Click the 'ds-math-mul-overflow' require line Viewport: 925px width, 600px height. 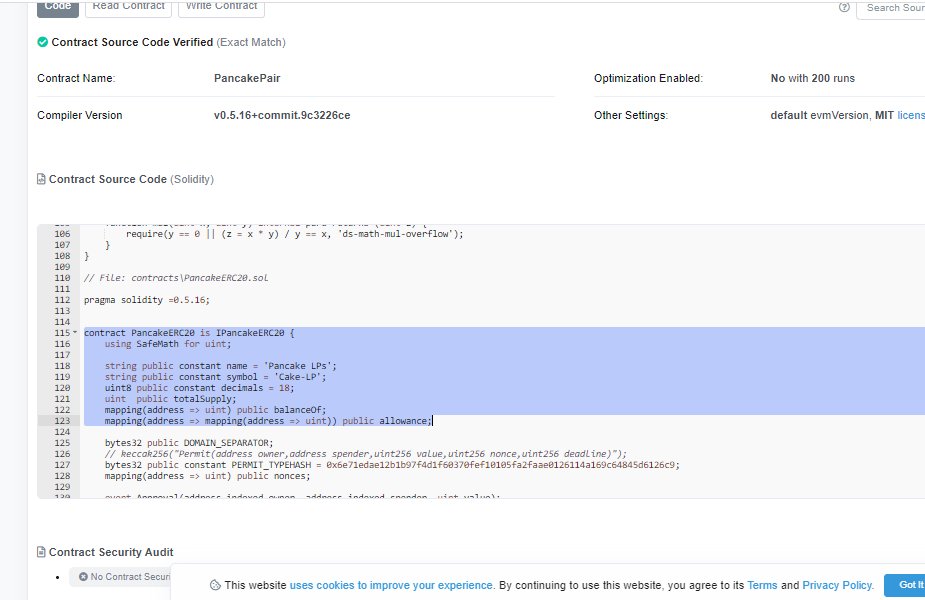tap(295, 234)
